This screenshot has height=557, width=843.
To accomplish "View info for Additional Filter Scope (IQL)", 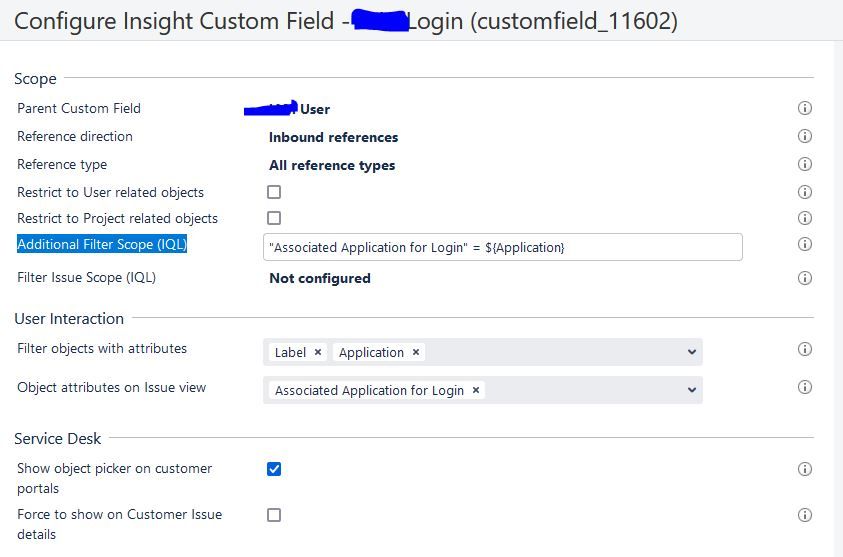I will [x=804, y=244].
